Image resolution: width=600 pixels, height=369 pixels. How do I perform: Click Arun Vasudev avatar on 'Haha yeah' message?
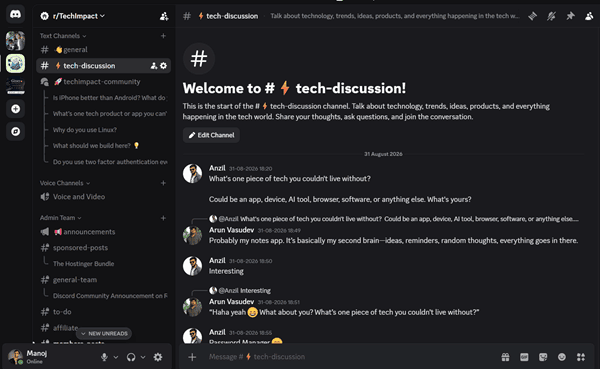click(192, 307)
